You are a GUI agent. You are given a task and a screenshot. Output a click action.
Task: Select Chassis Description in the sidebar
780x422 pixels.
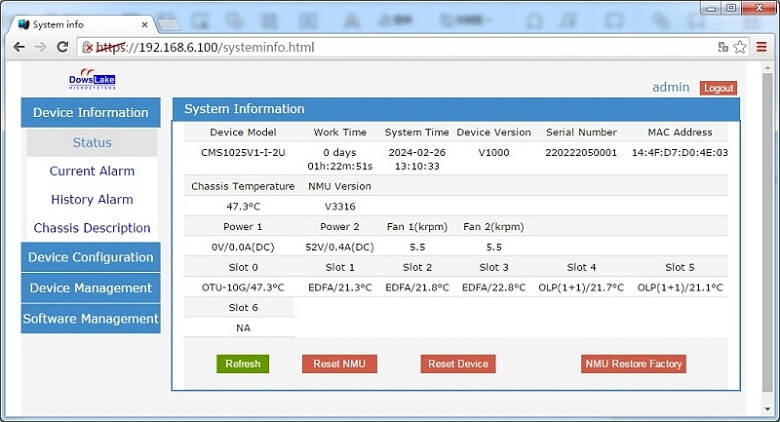coord(92,228)
